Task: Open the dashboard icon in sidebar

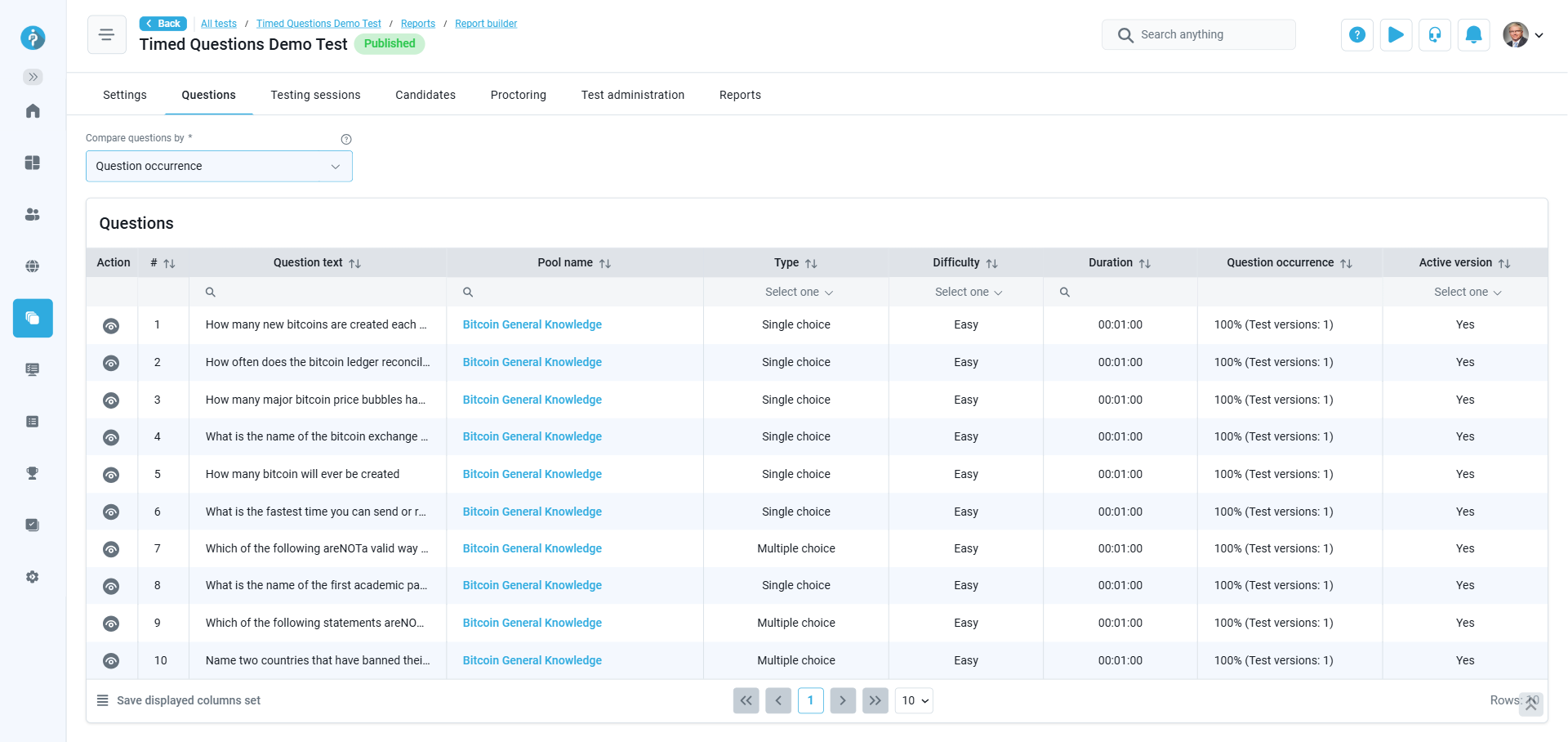Action: [33, 163]
